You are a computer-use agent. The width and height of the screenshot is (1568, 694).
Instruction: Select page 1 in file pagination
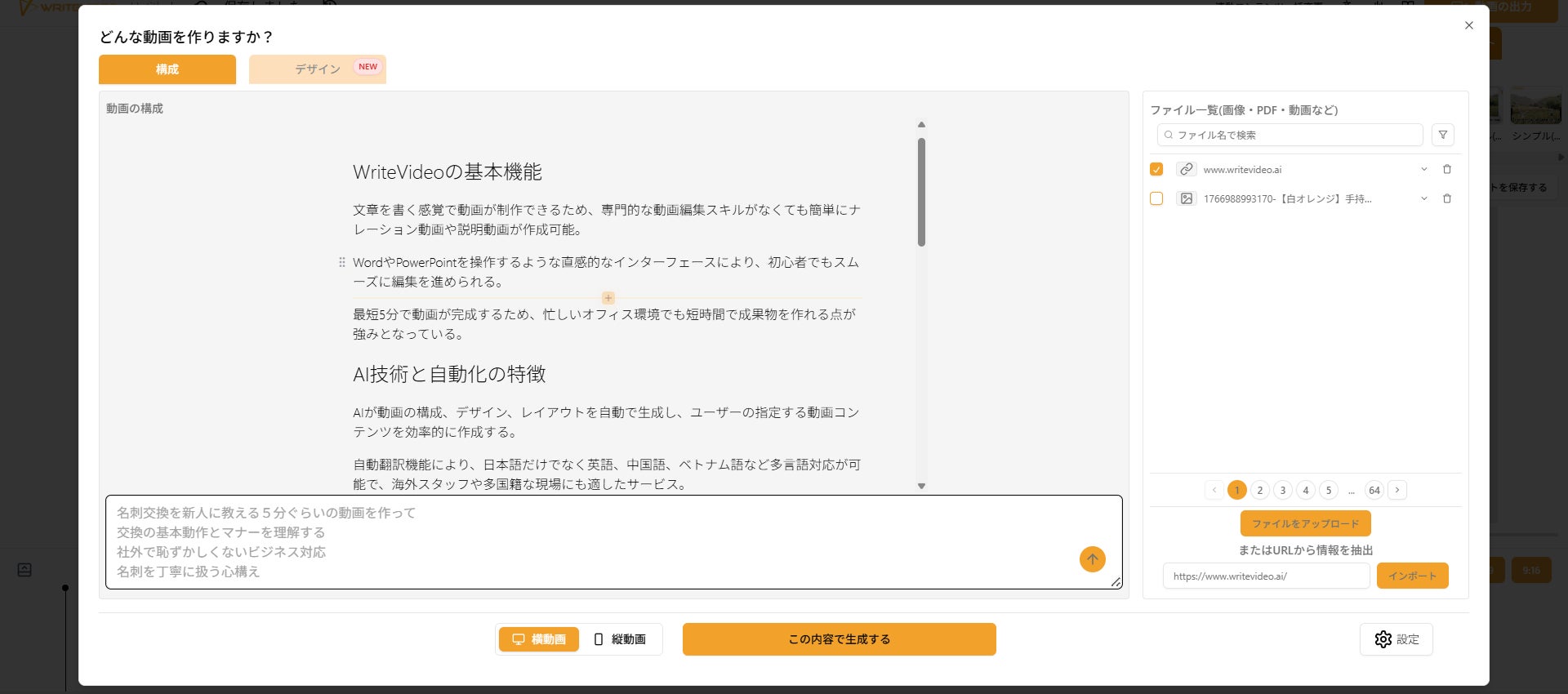click(x=1237, y=490)
